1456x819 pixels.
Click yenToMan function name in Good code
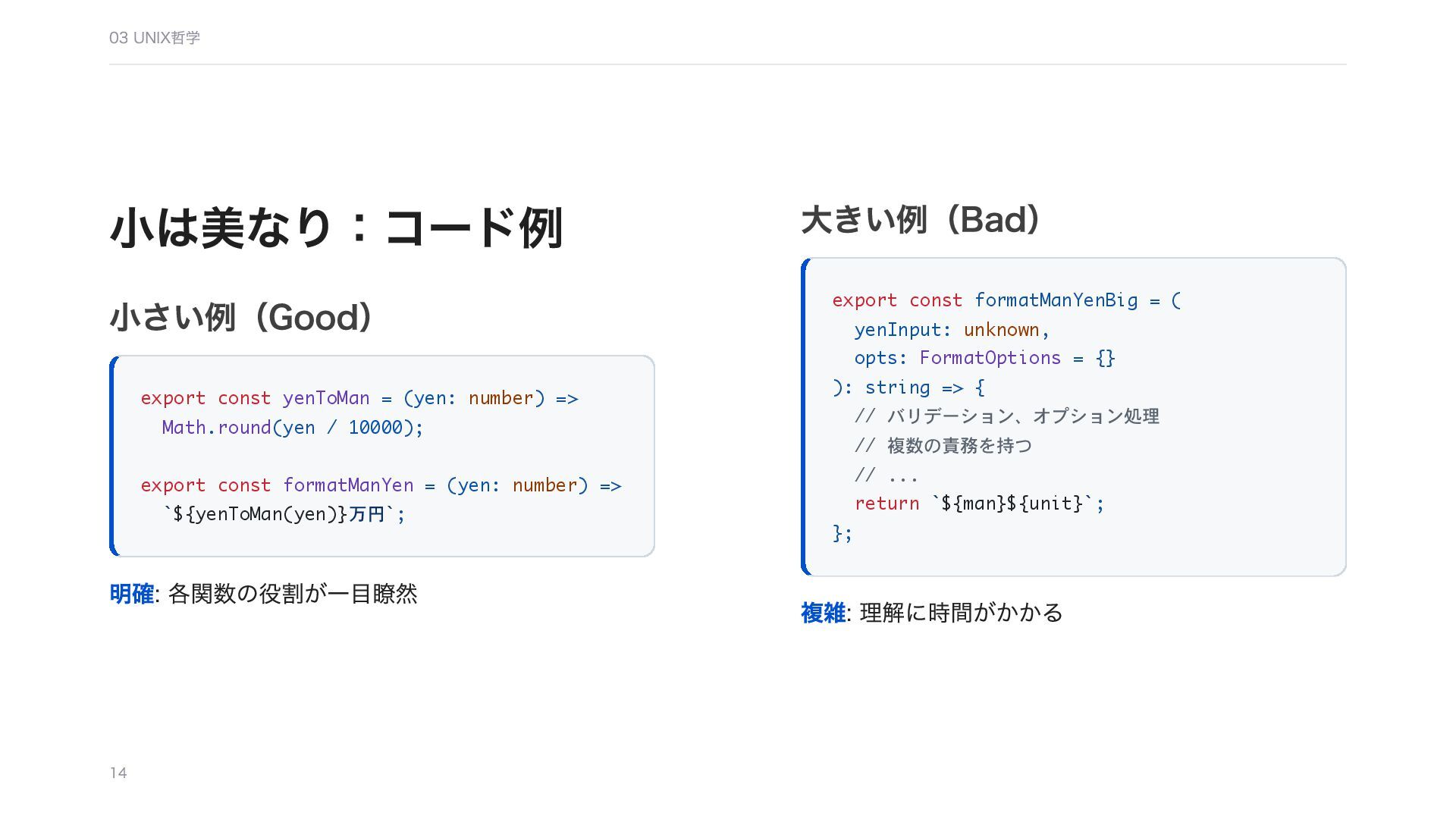[x=326, y=398]
